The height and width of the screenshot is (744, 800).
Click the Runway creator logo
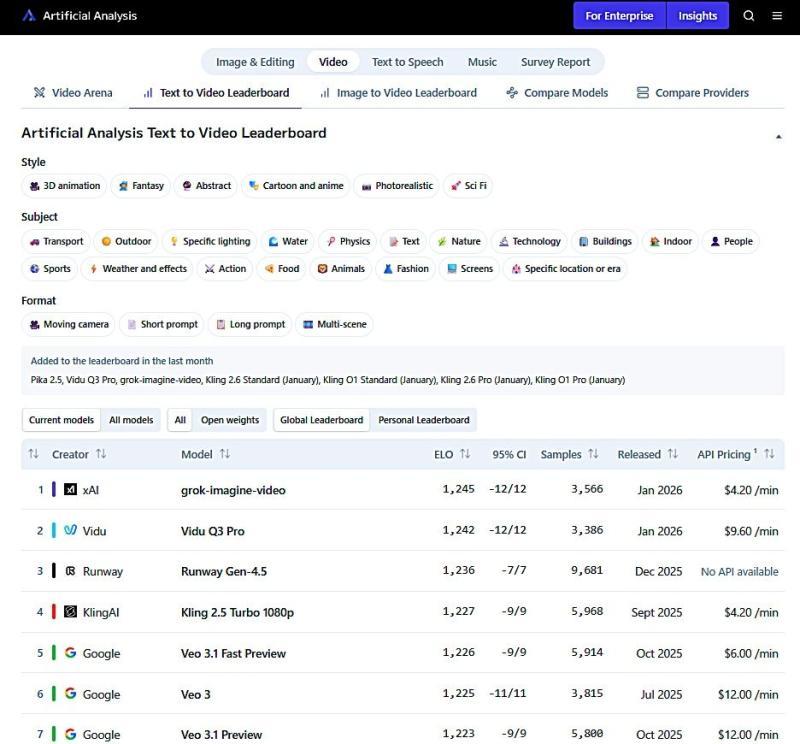(70, 572)
